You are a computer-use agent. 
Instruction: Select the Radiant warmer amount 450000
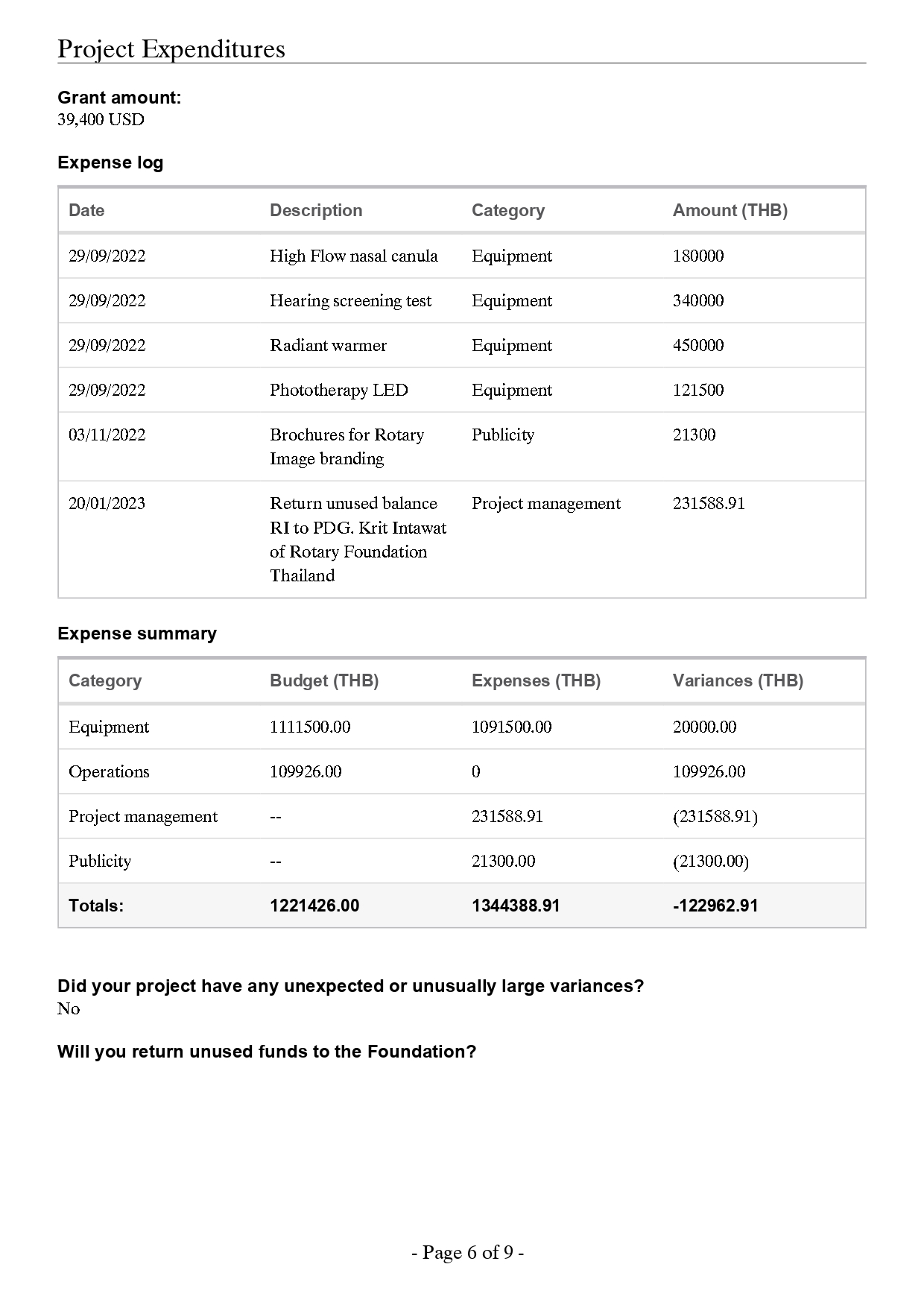click(x=698, y=345)
